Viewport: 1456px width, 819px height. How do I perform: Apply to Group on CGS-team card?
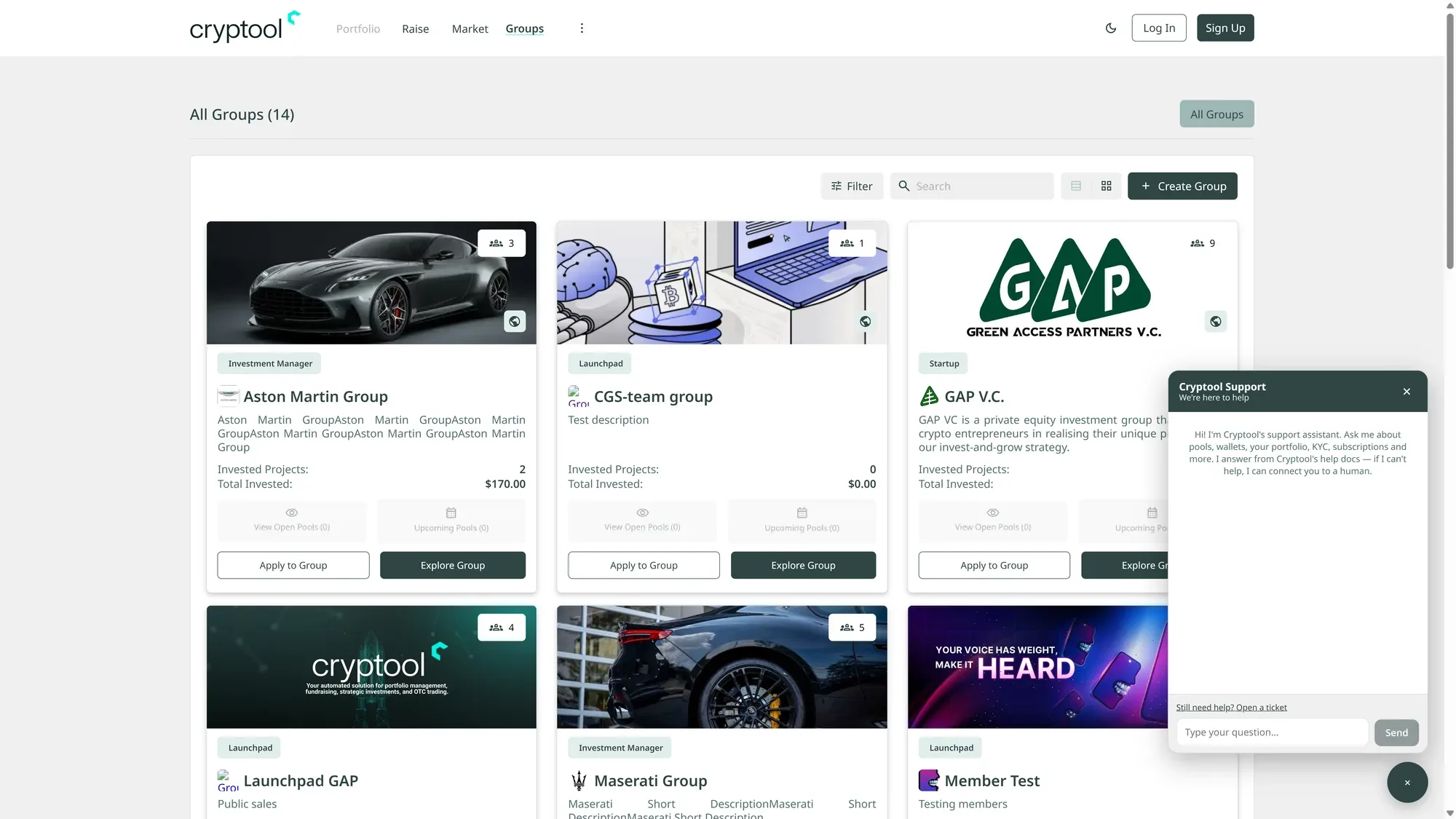point(644,566)
